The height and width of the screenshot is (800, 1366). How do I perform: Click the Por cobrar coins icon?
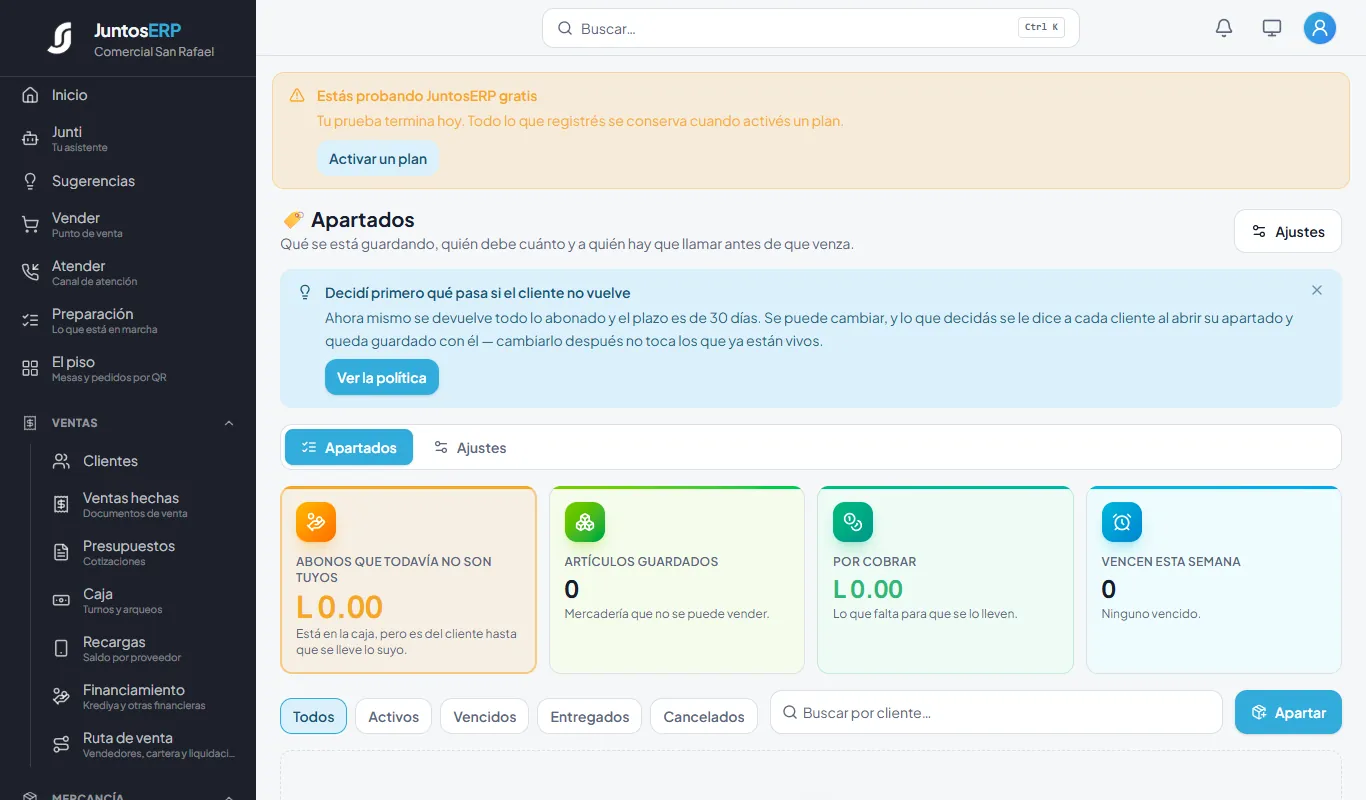[853, 522]
